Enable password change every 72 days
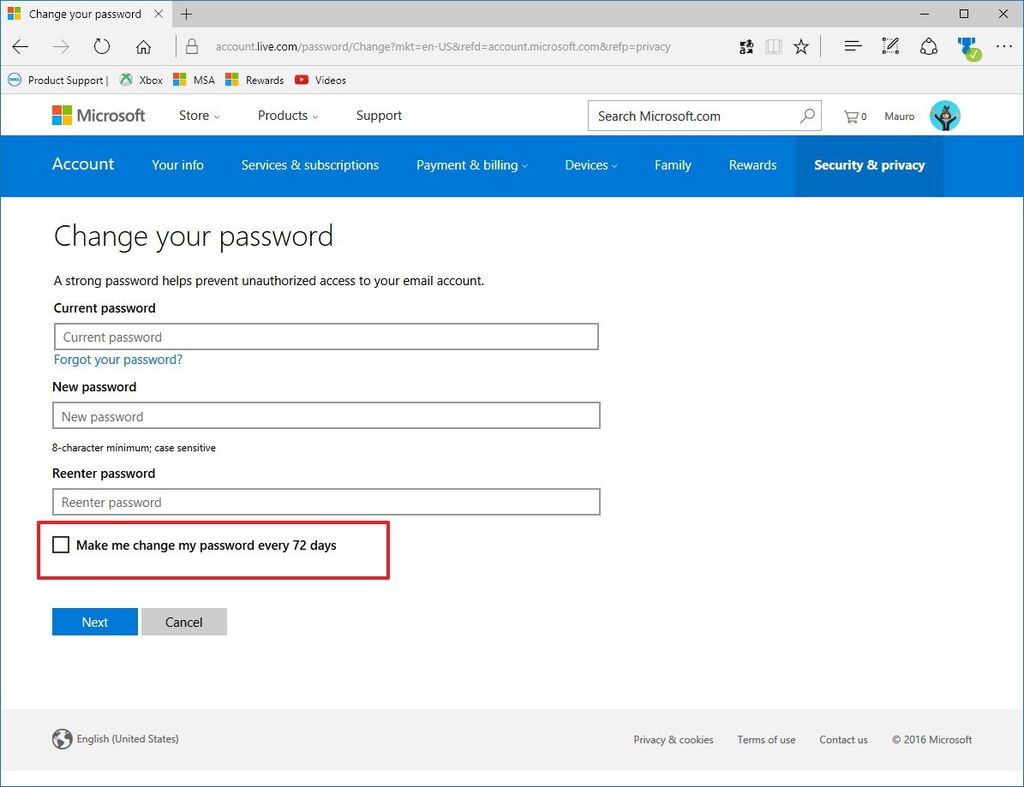Image resolution: width=1024 pixels, height=787 pixels. pos(61,545)
